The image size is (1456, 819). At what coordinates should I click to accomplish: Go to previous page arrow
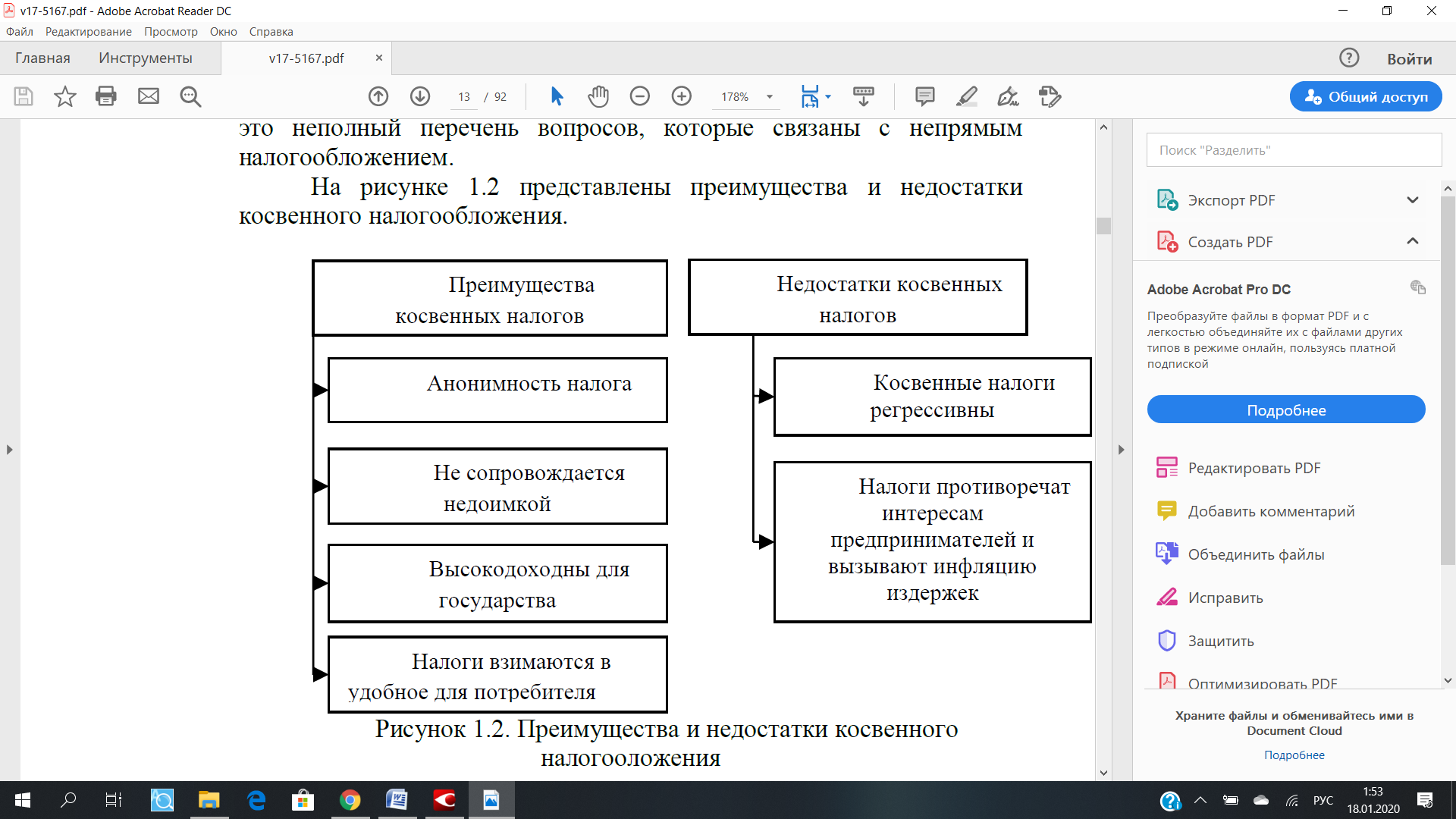378,96
